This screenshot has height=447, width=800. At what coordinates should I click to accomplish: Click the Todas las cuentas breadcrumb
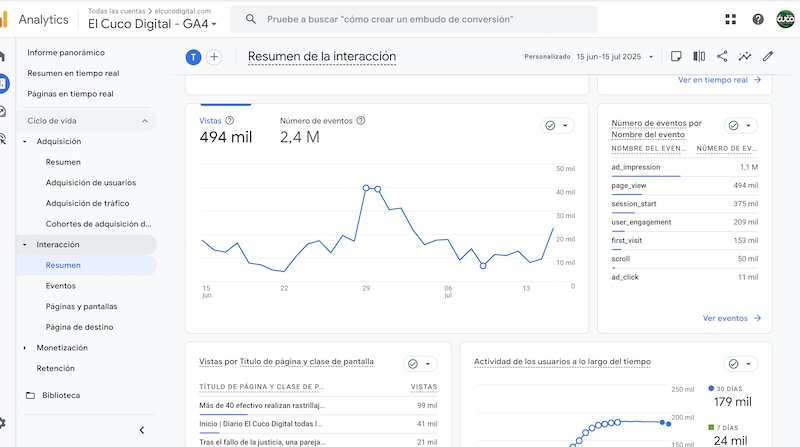click(x=116, y=11)
